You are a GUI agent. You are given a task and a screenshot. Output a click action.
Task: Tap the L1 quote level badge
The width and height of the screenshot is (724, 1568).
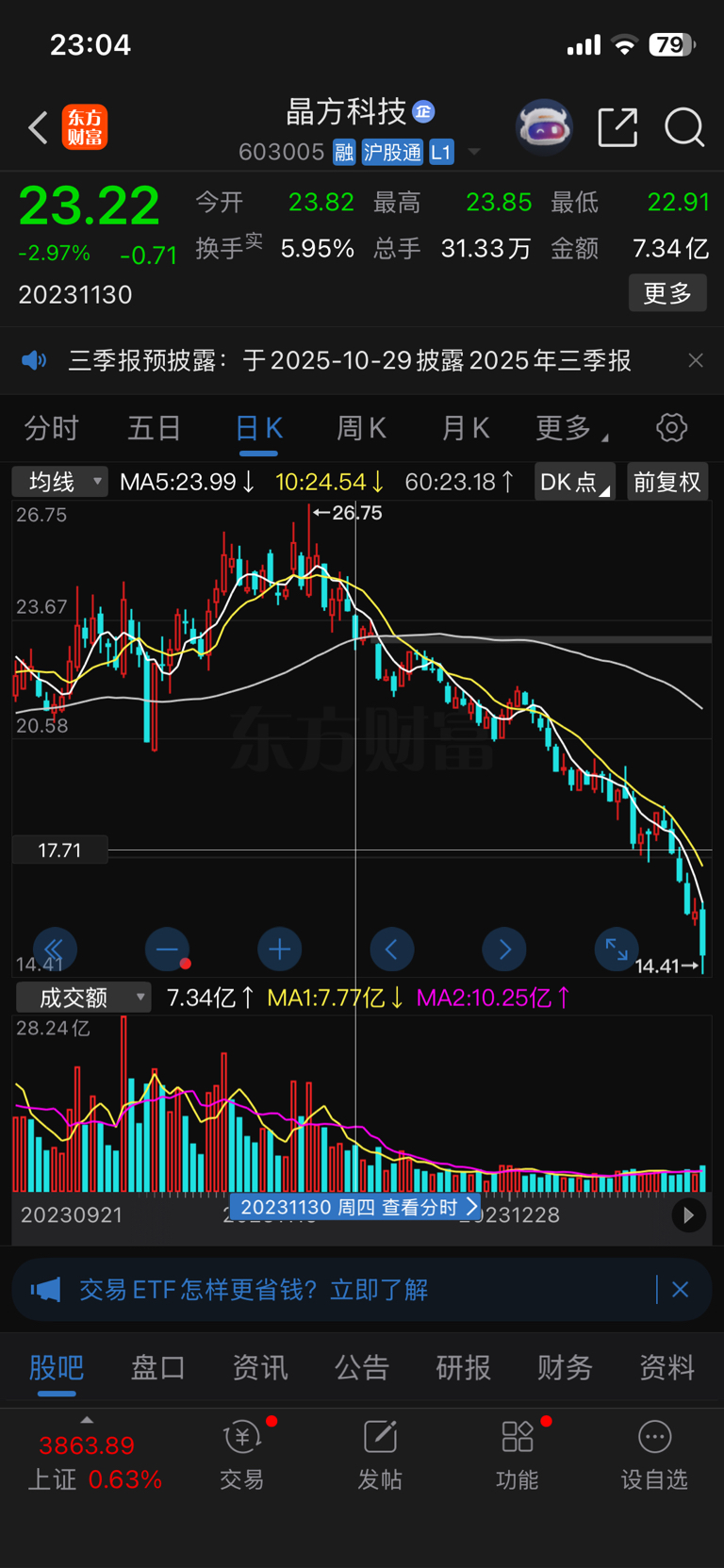(x=441, y=152)
